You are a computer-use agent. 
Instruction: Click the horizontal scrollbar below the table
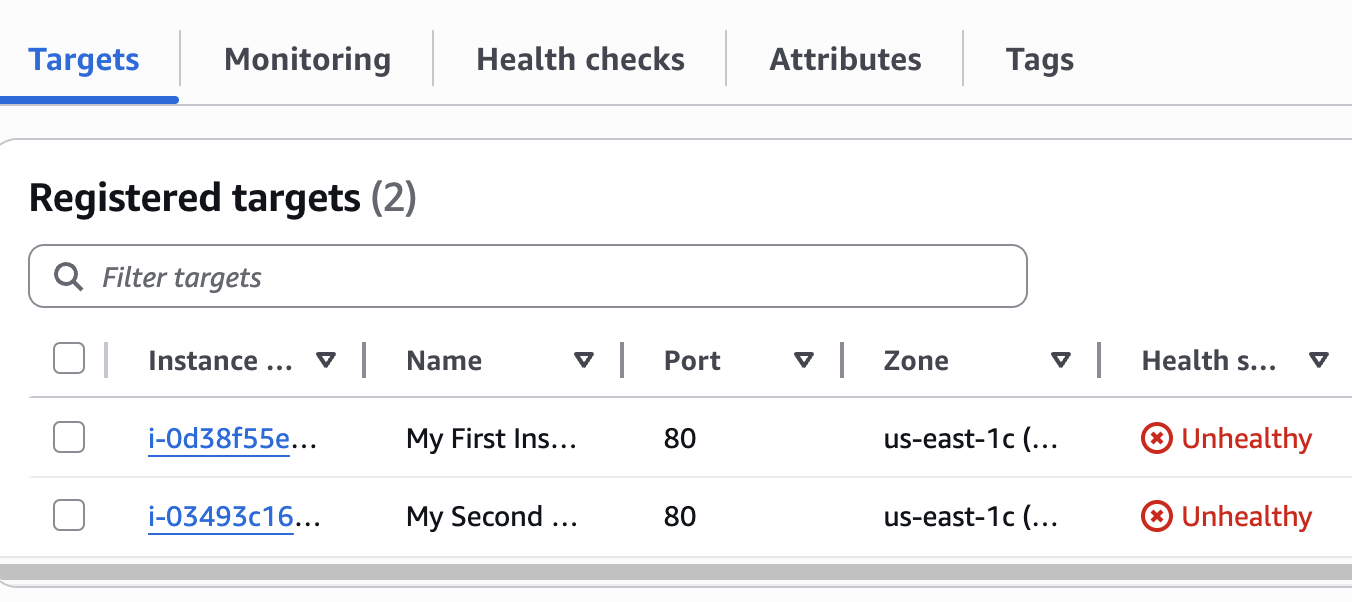pos(676,572)
